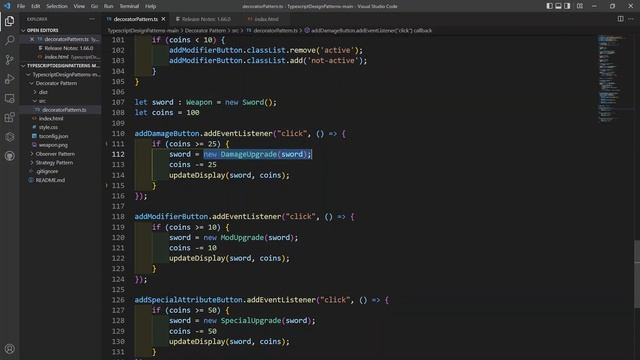
Task: Open the File menu
Action: (x=21, y=6)
